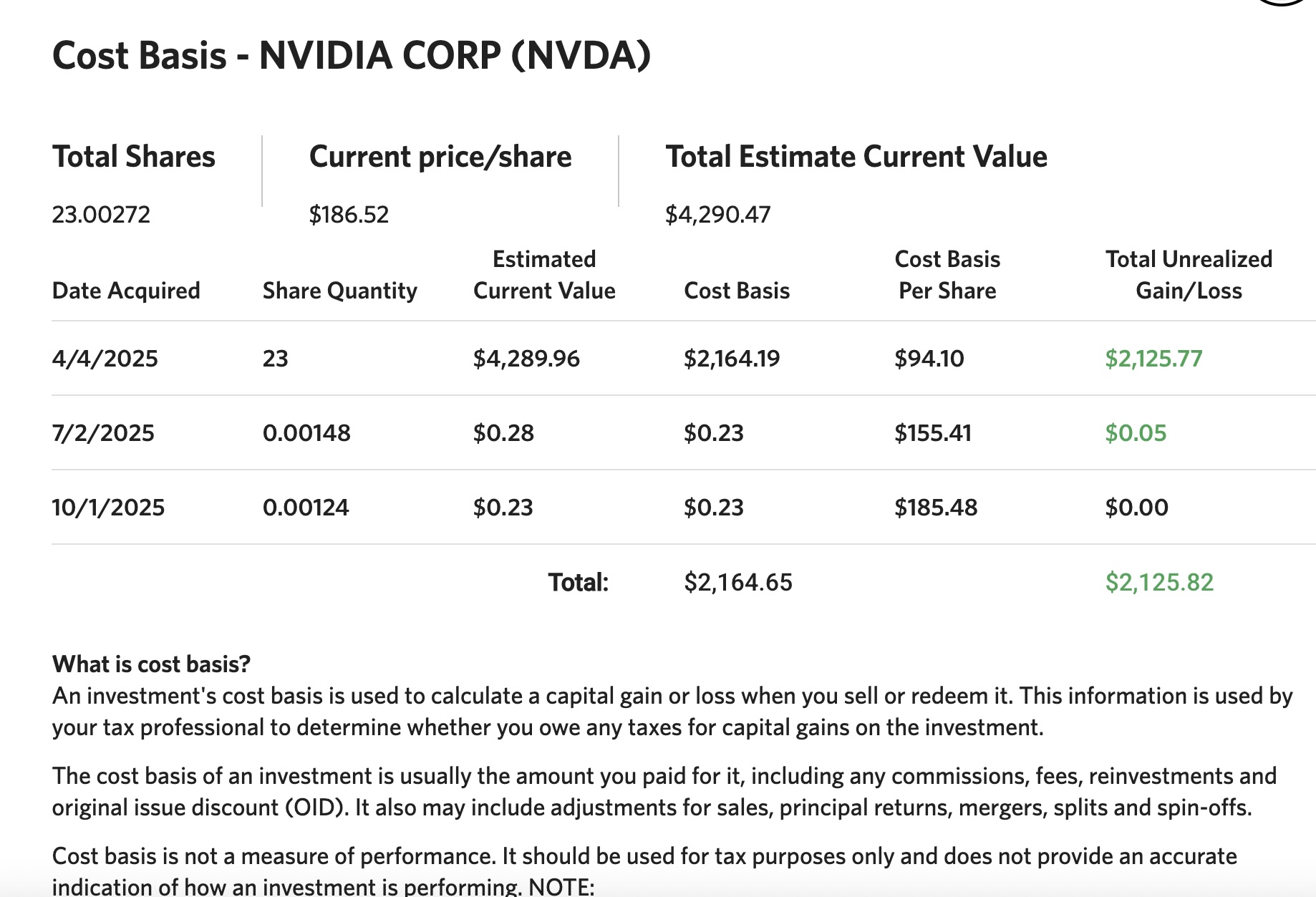
Task: Click the Date Acquired column header
Action: point(126,291)
